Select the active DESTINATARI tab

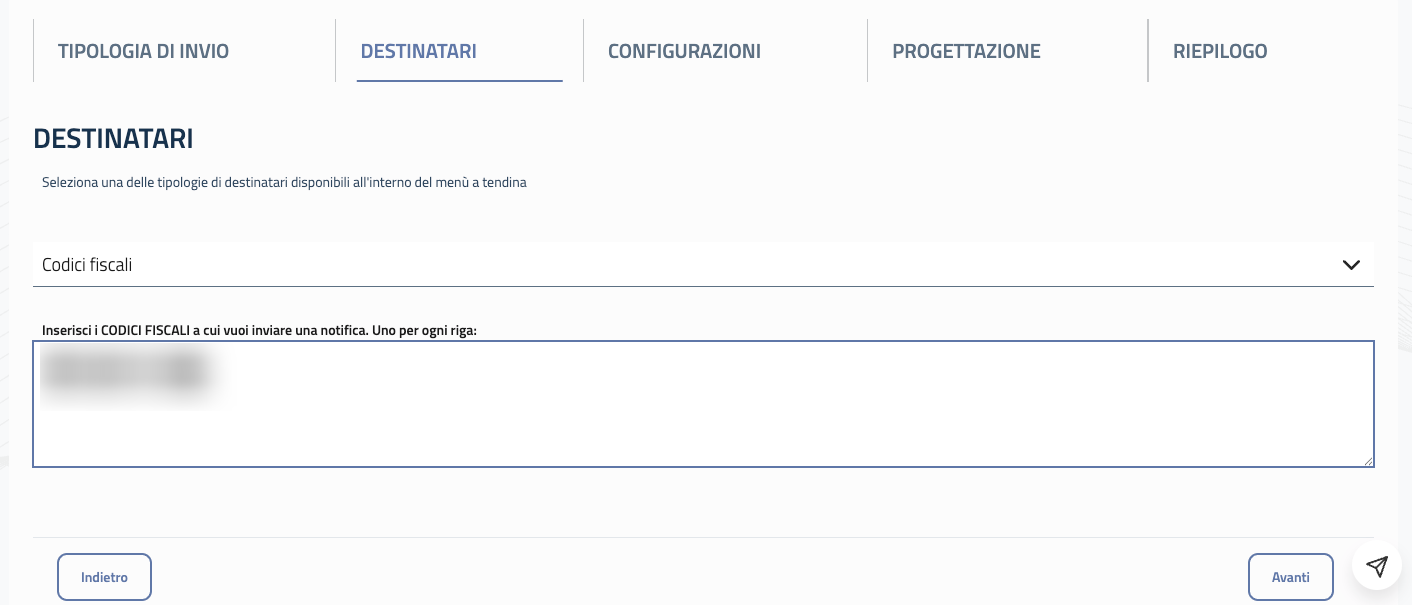point(418,51)
